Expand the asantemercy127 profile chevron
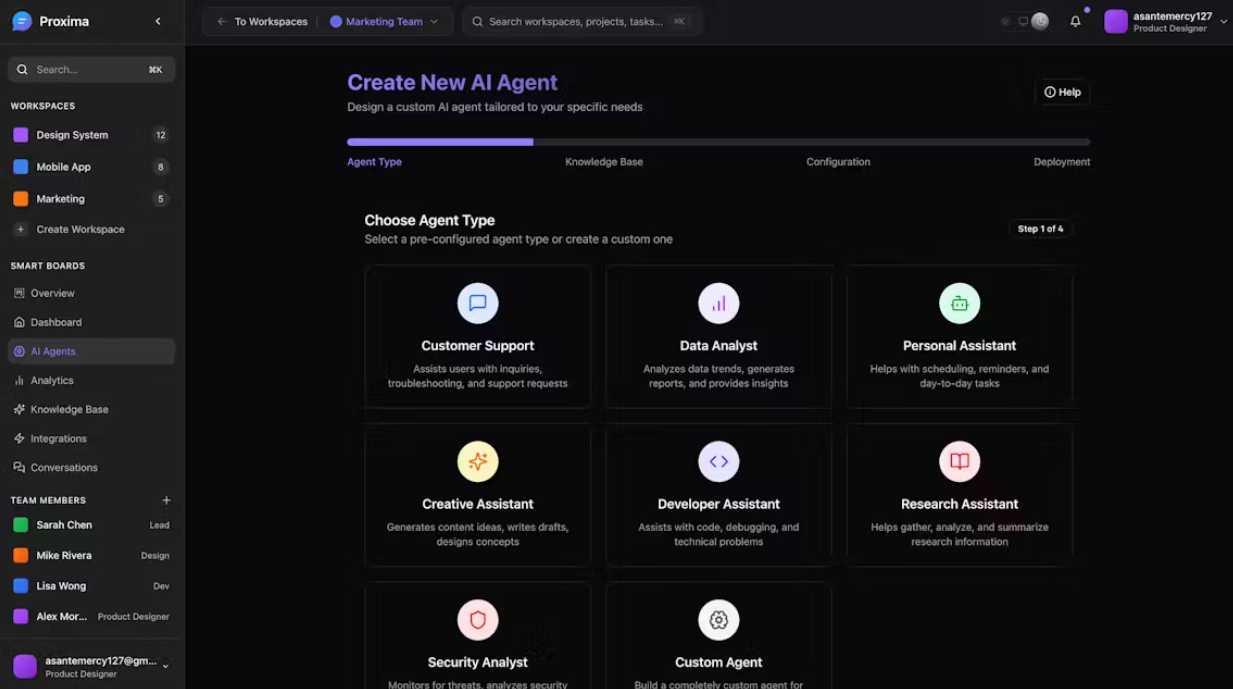Viewport: 1233px width, 689px height. tap(1223, 21)
